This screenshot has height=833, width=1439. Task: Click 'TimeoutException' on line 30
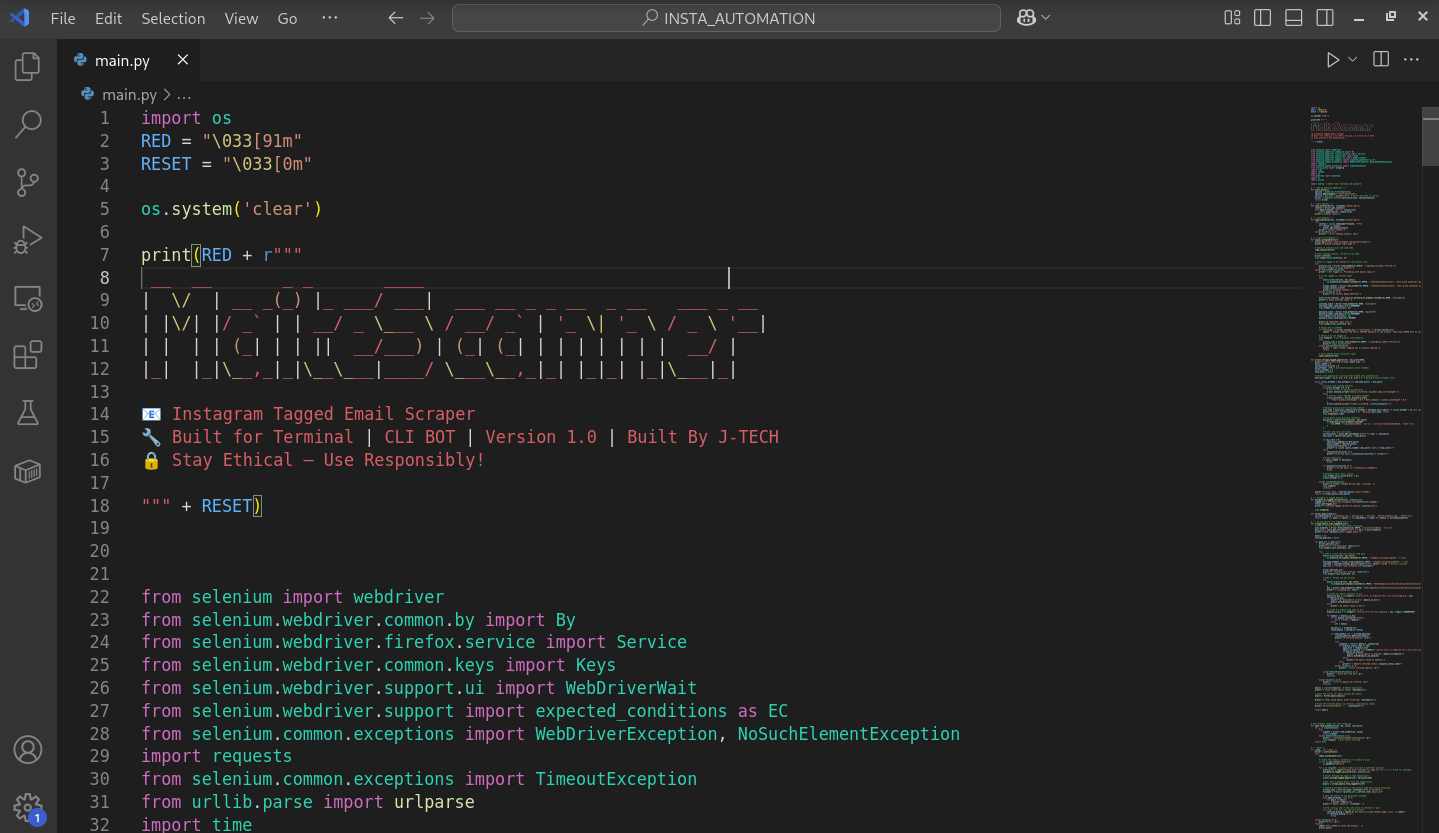(616, 779)
